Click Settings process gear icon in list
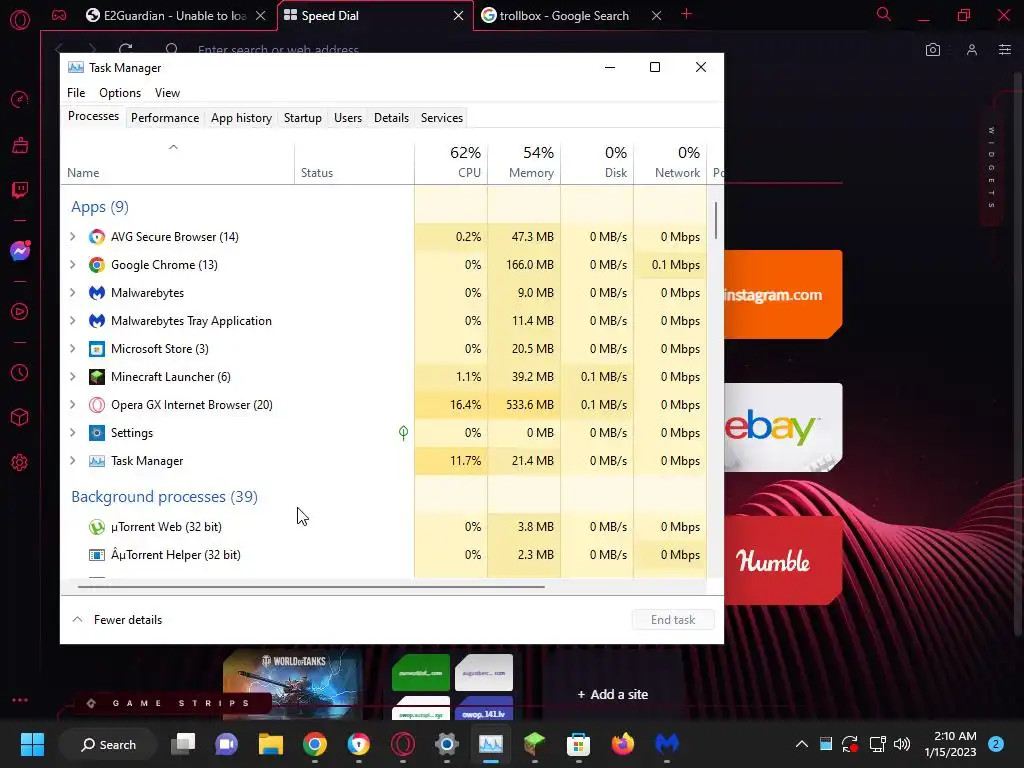The image size is (1024, 768). pyautogui.click(x=97, y=433)
